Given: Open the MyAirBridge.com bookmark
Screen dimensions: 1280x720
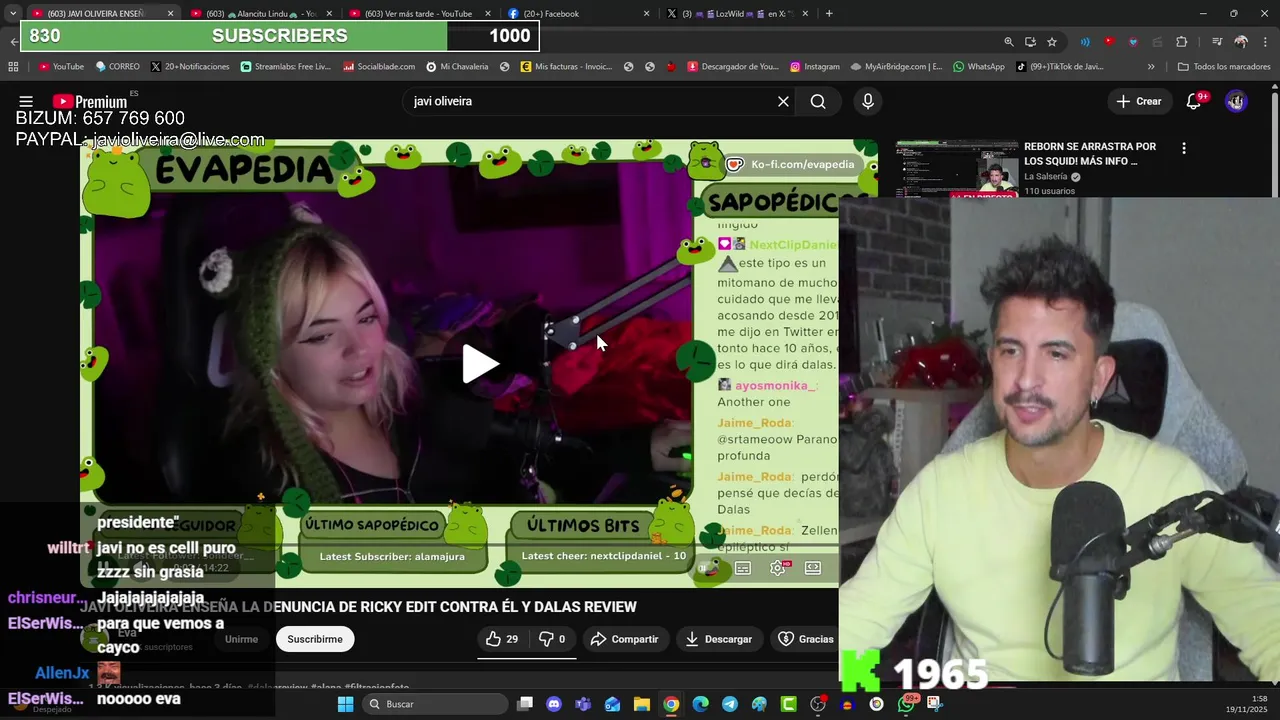Looking at the screenshot, I should coord(896,67).
